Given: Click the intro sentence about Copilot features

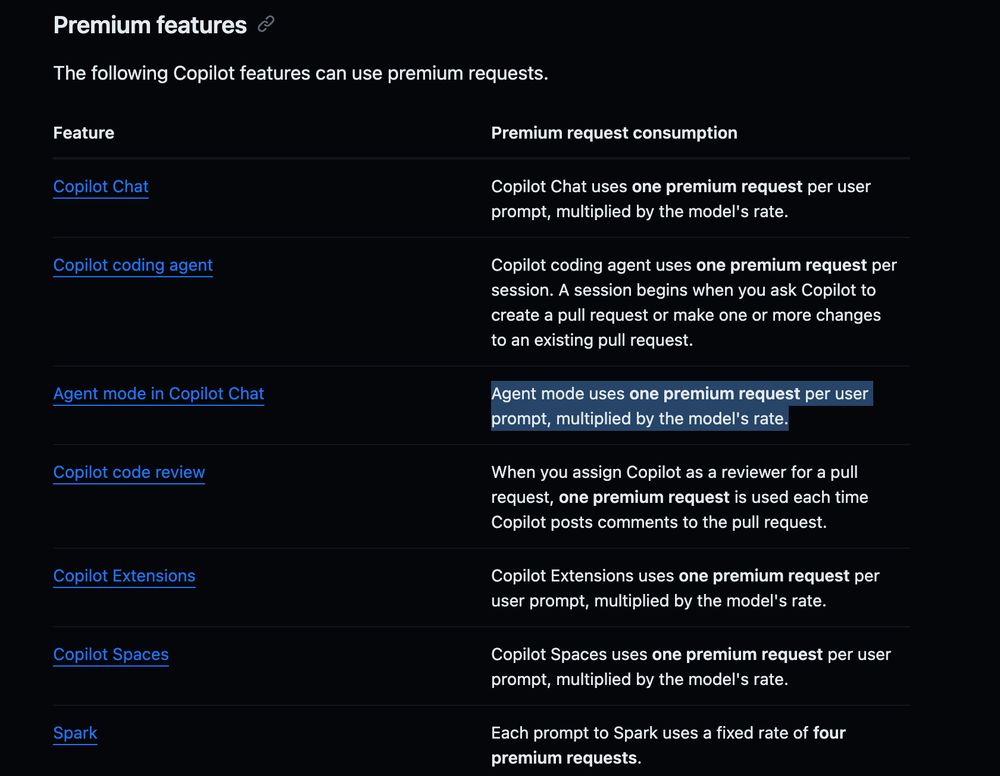Looking at the screenshot, I should pyautogui.click(x=300, y=73).
